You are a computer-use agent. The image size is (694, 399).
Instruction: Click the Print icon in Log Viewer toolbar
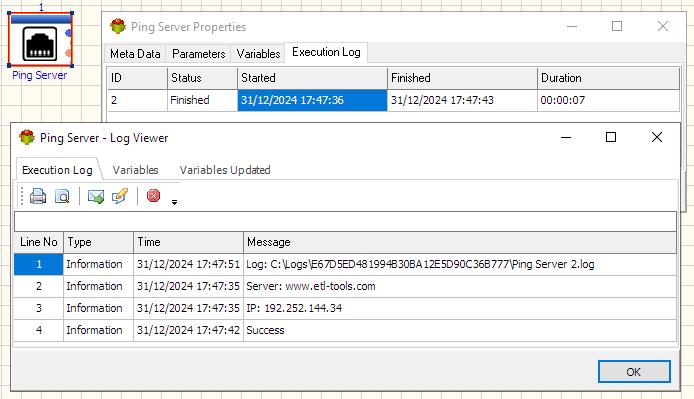[38, 196]
